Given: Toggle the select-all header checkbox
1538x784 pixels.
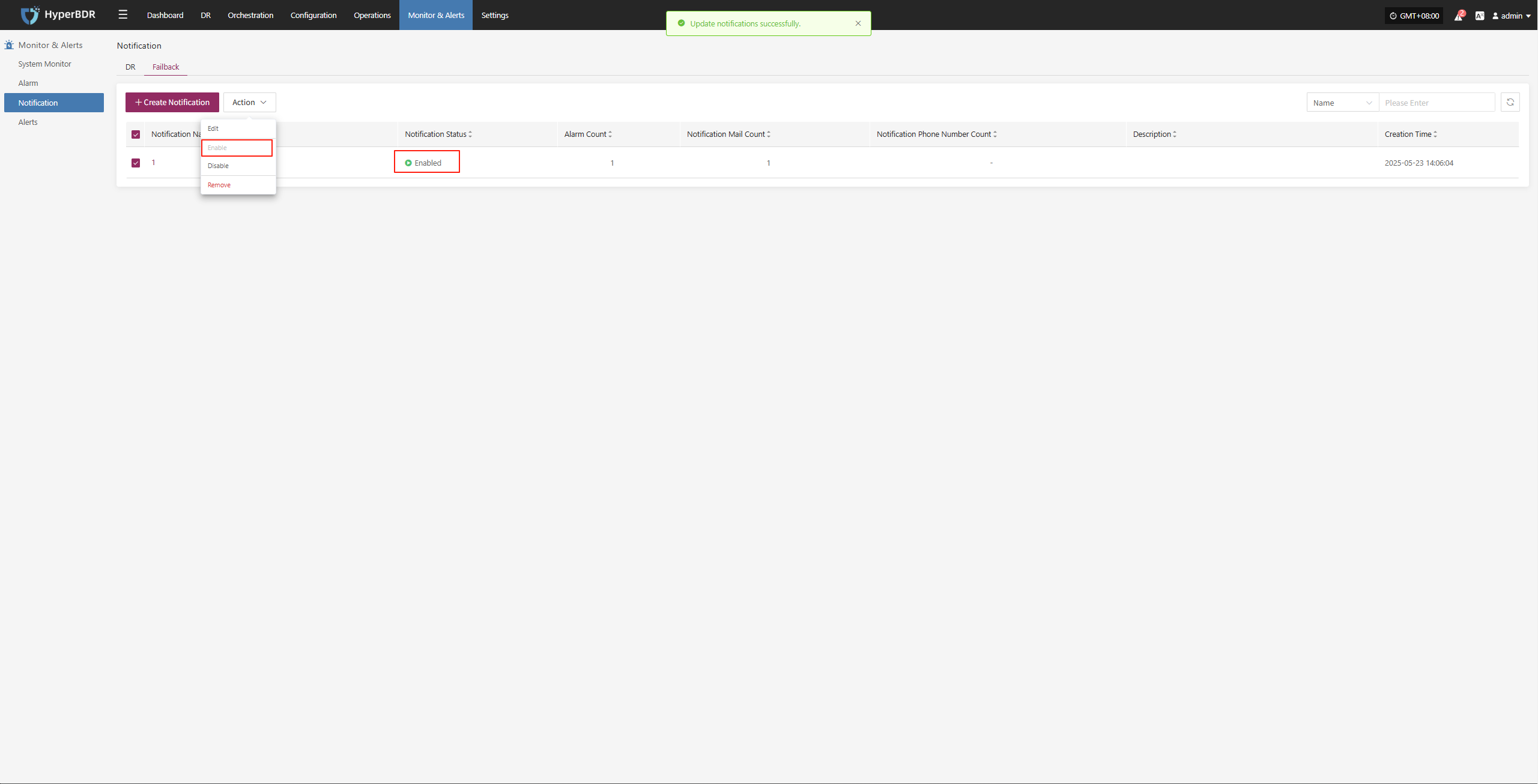Looking at the screenshot, I should coord(136,134).
